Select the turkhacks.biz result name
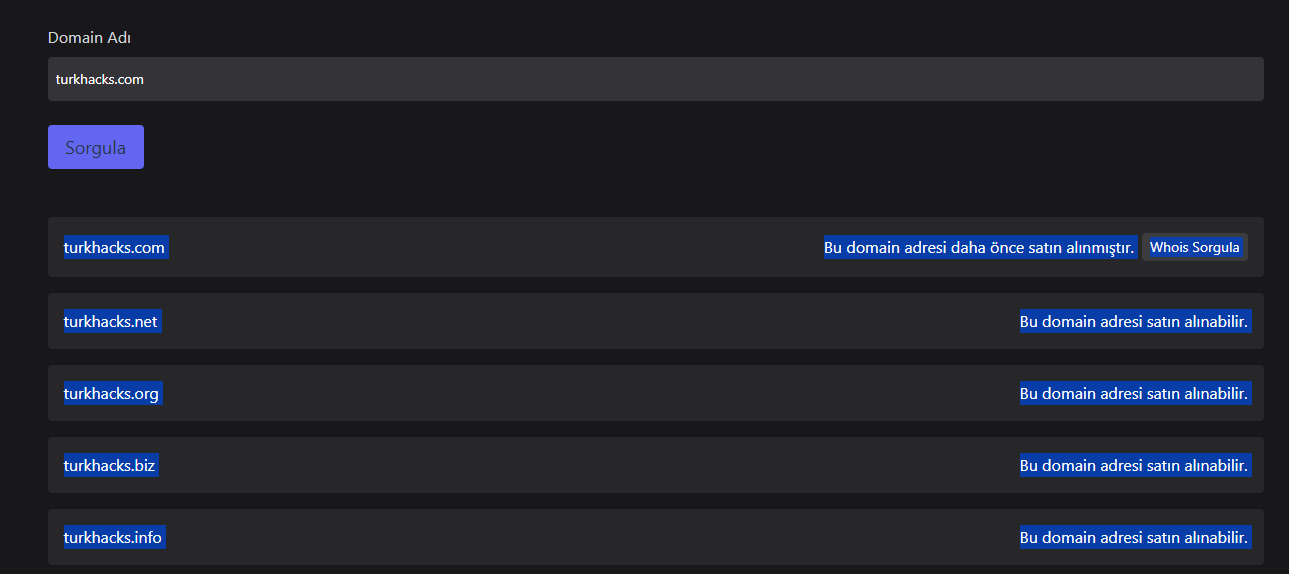 [x=110, y=465]
